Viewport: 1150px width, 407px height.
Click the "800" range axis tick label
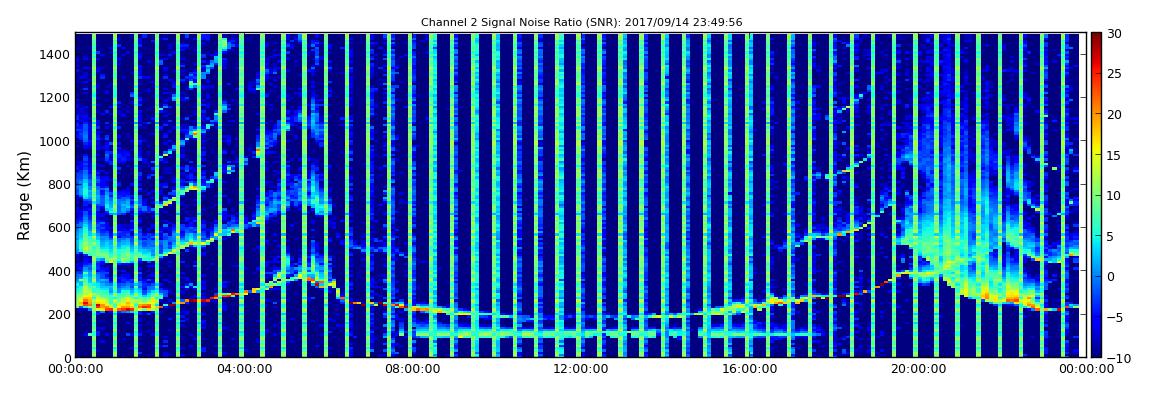point(59,184)
